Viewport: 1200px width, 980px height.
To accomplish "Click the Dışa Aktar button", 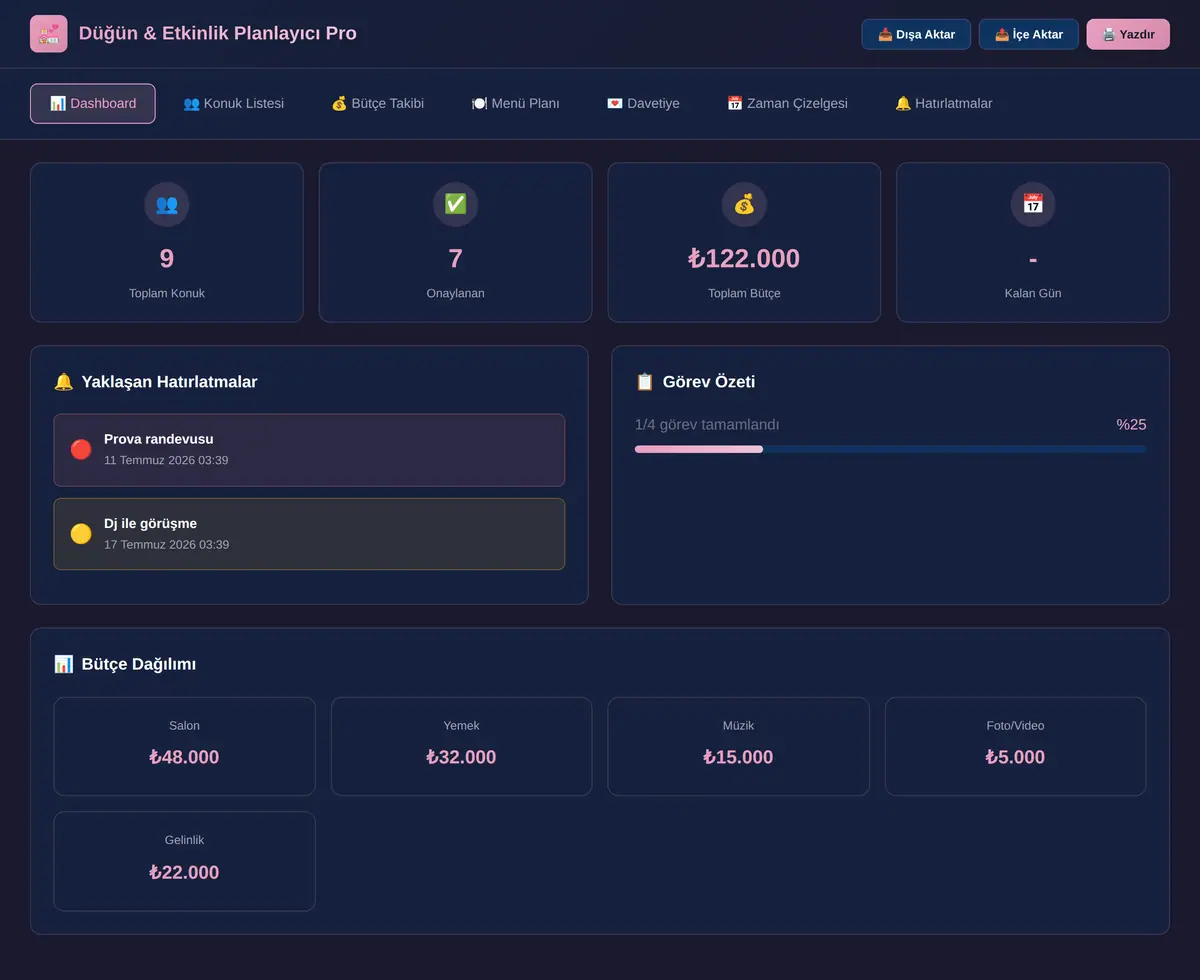I will click(916, 34).
